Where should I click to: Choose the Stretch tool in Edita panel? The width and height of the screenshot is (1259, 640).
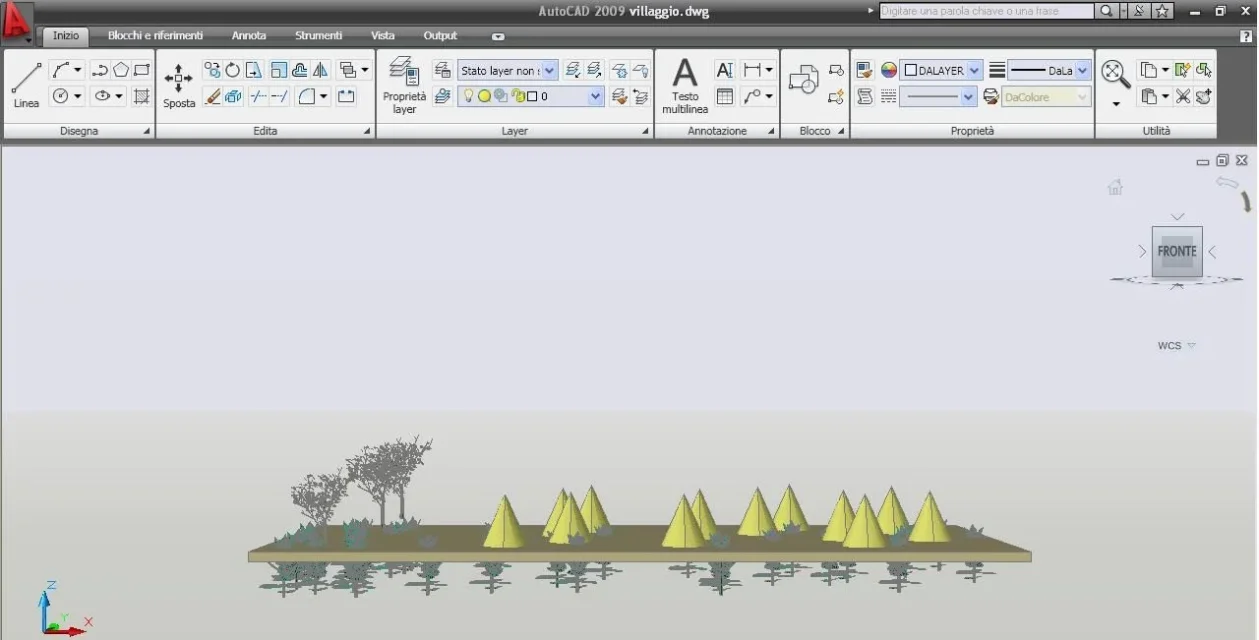[254, 70]
